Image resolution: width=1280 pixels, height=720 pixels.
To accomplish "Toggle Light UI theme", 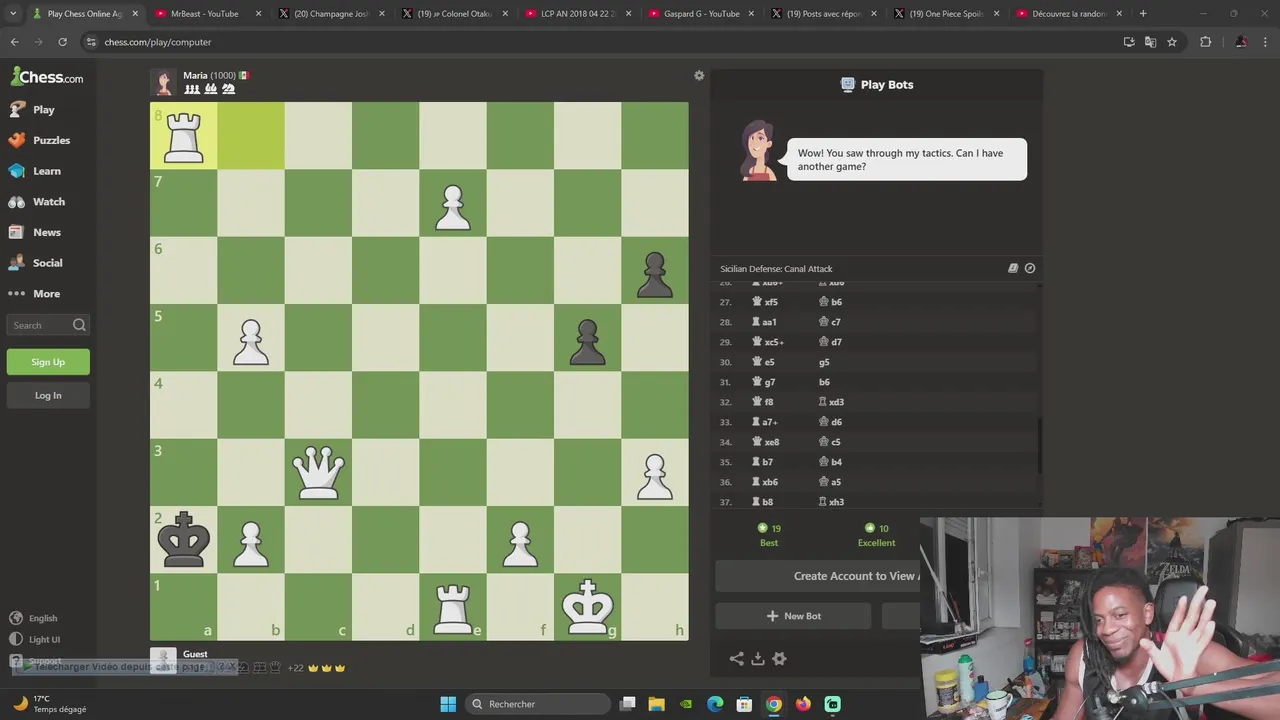I will tap(35, 639).
